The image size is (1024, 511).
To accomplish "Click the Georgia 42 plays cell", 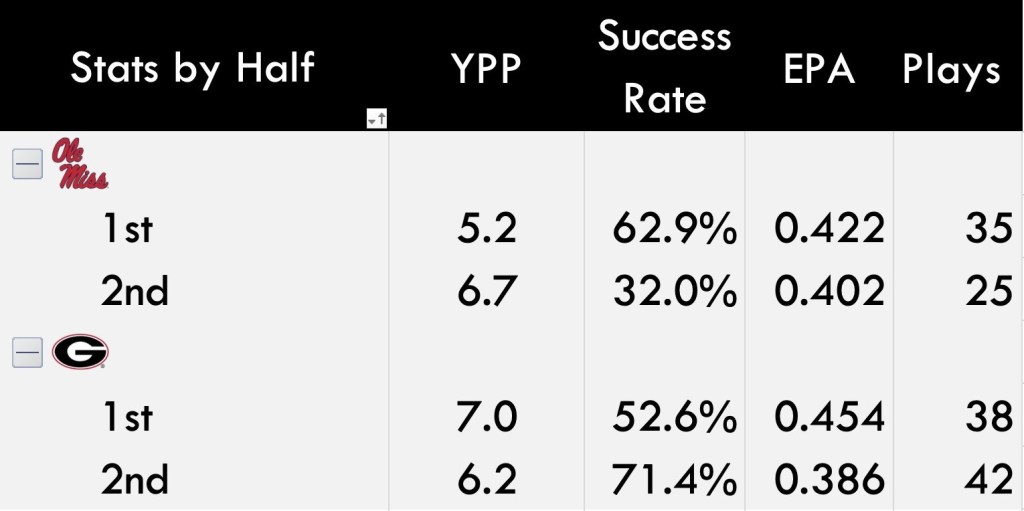I will 990,479.
